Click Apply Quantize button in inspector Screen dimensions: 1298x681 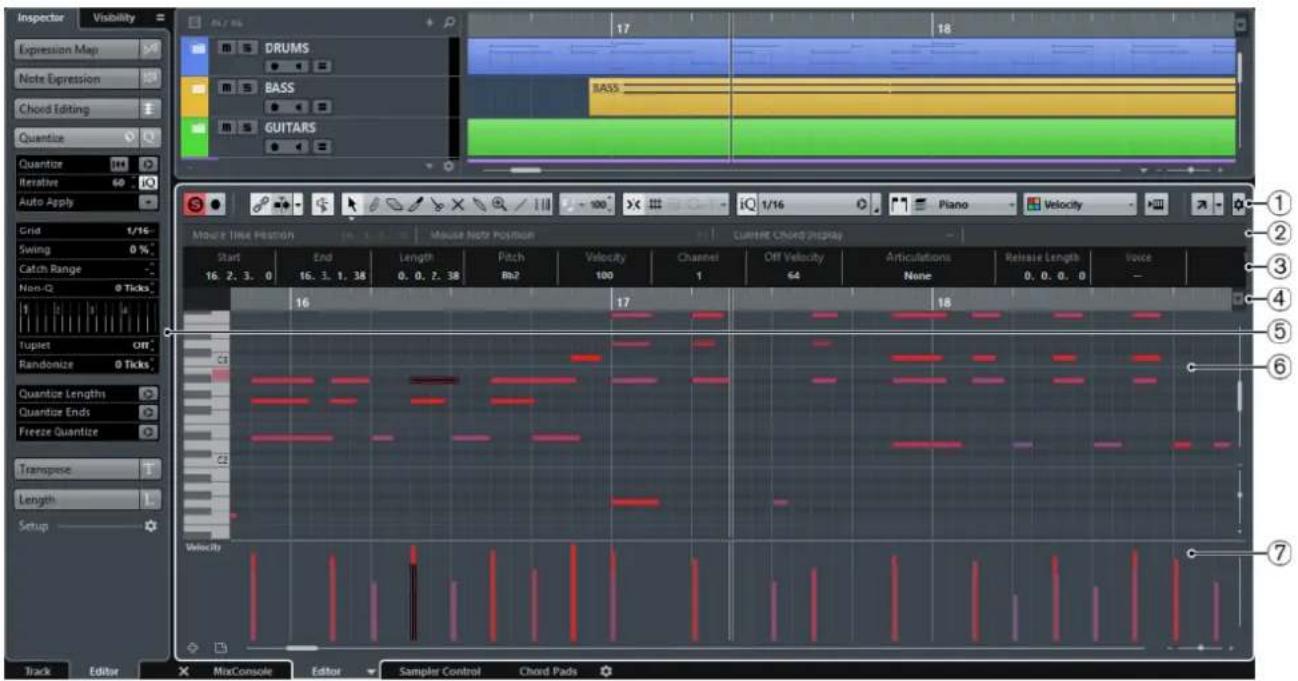148,164
